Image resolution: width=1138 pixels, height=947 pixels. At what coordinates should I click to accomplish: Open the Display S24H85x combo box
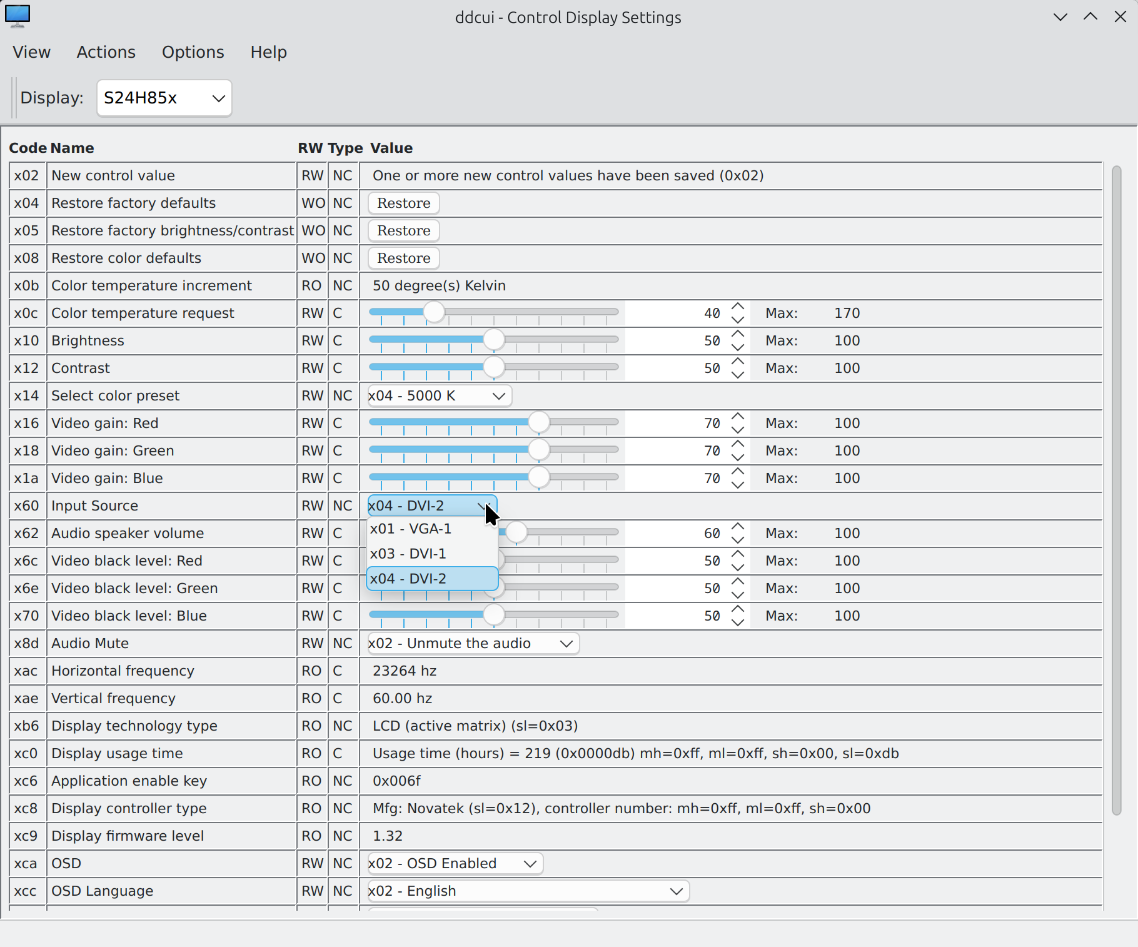164,98
